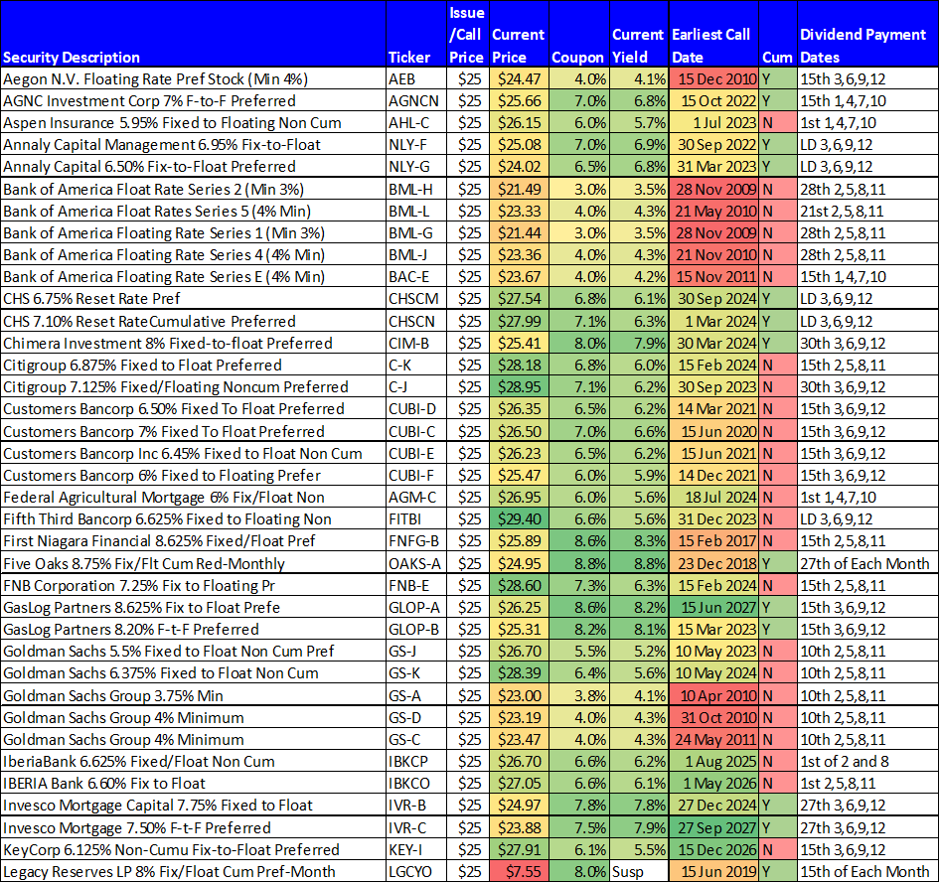The width and height of the screenshot is (940, 883).
Task: Select the Susp yield cell
Action: 638,871
